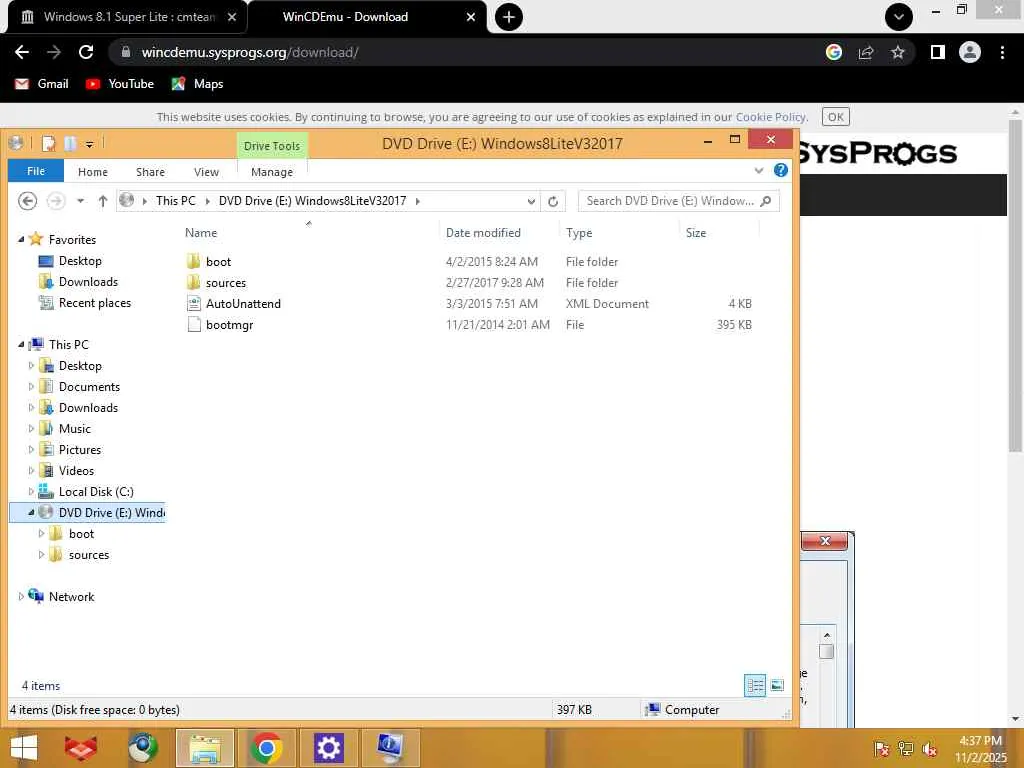Reload the WinCDEmu download page
The width and height of the screenshot is (1024, 768).
(x=86, y=52)
